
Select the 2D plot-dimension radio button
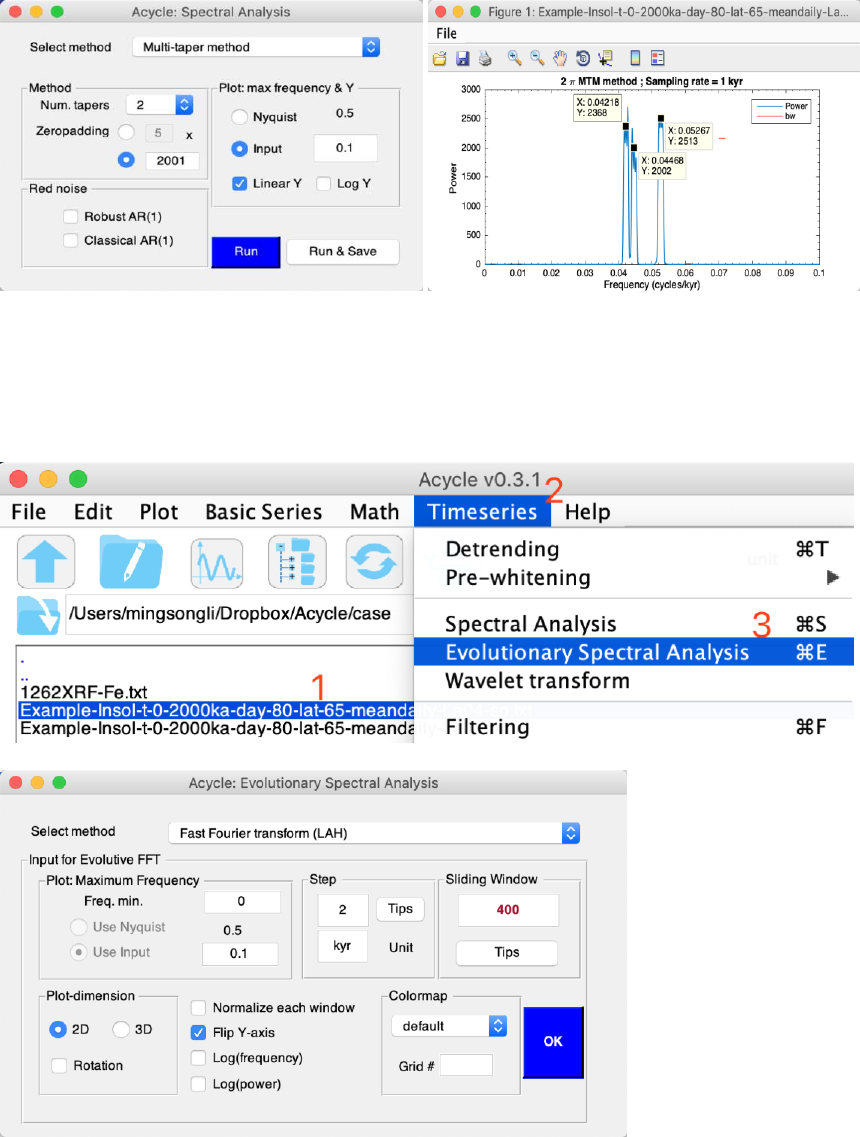tap(58, 1029)
